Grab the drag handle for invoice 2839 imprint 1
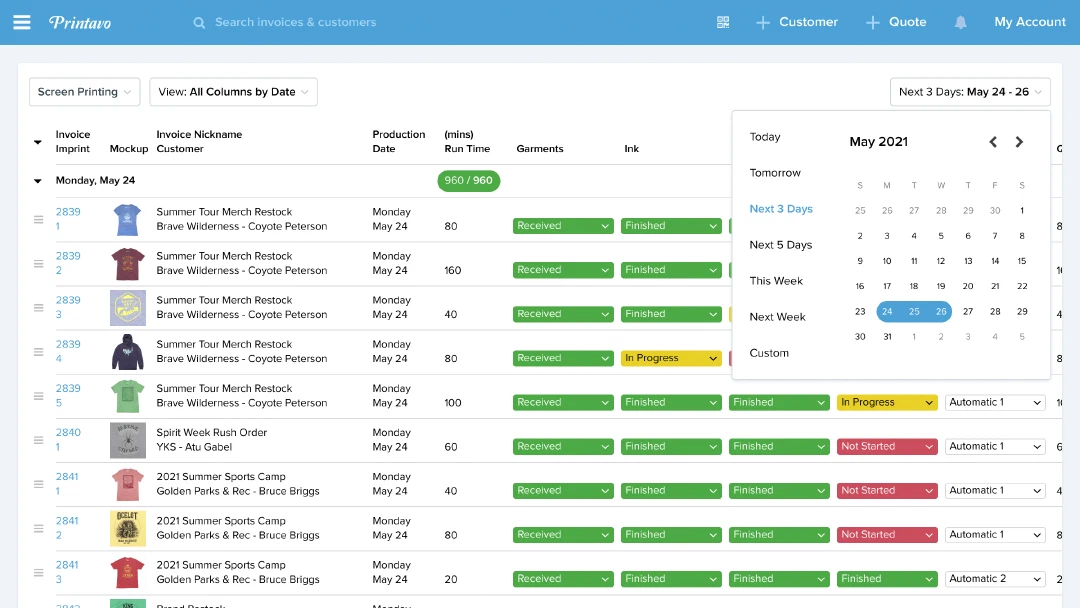The width and height of the screenshot is (1080, 608). 39,220
